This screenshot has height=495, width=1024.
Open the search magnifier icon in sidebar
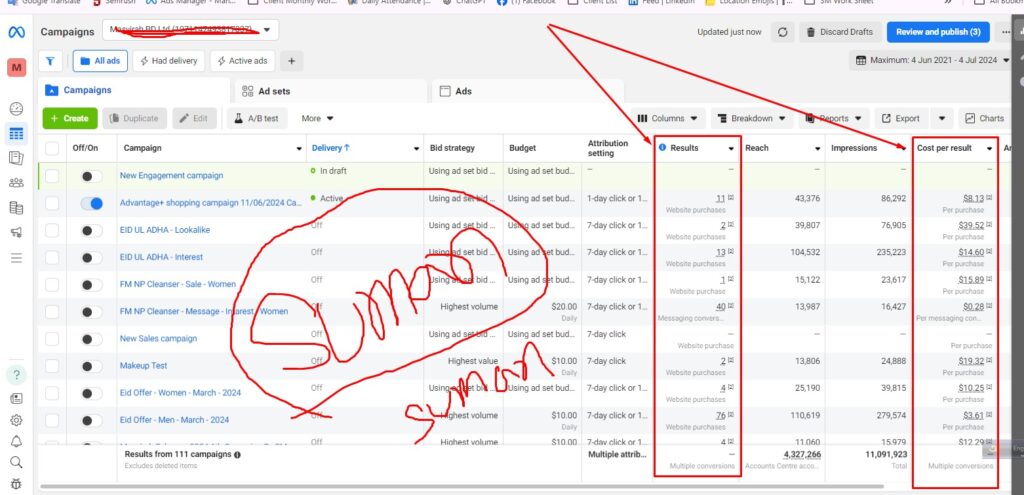[x=16, y=462]
